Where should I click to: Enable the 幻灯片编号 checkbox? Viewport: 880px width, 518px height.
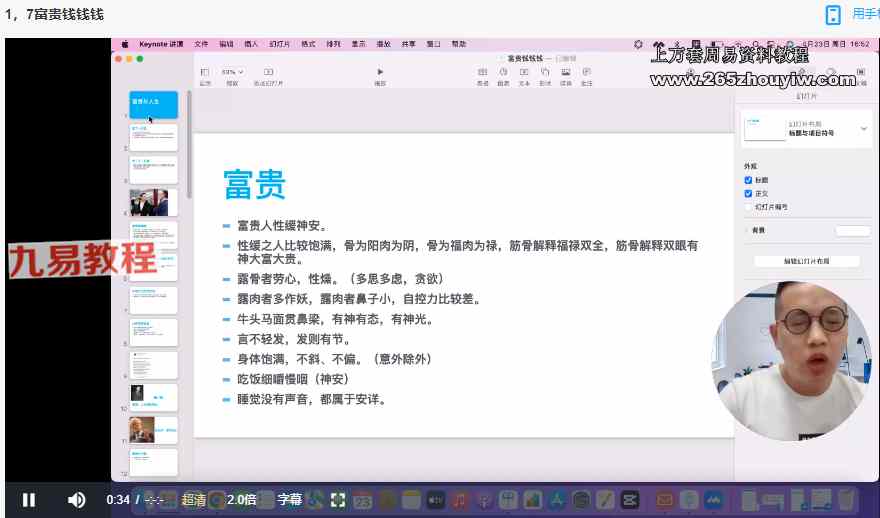point(748,207)
